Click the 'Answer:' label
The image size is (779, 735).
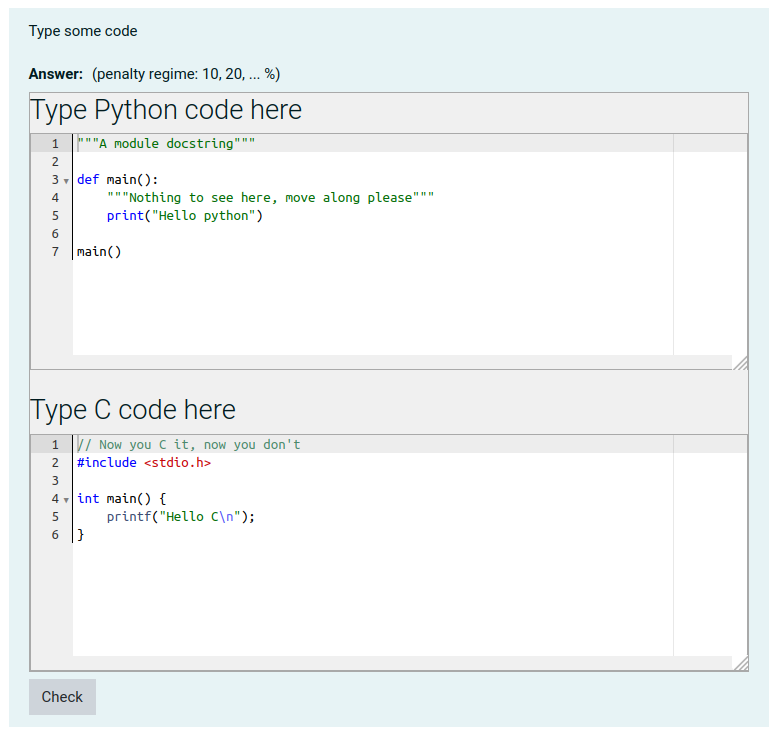click(x=56, y=74)
